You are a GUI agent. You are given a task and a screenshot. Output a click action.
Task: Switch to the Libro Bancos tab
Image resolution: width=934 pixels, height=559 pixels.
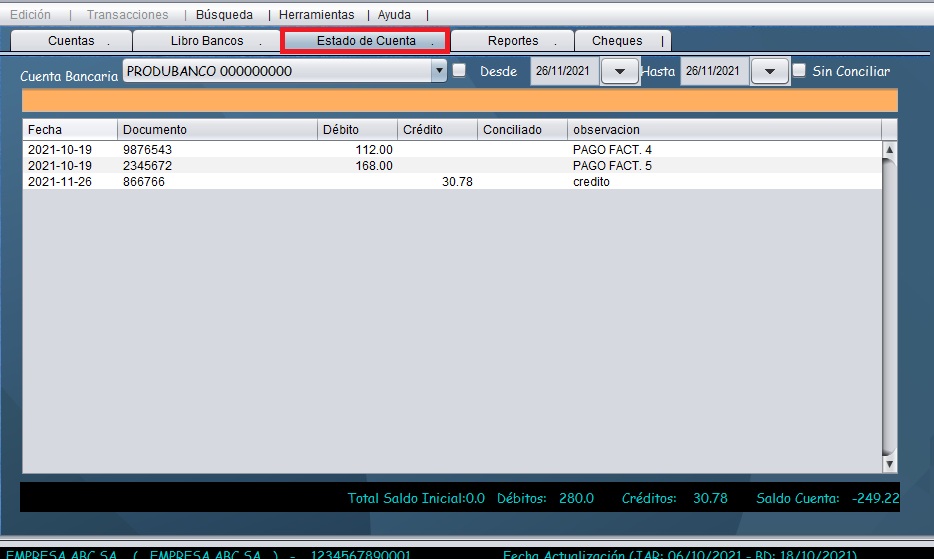pyautogui.click(x=207, y=41)
